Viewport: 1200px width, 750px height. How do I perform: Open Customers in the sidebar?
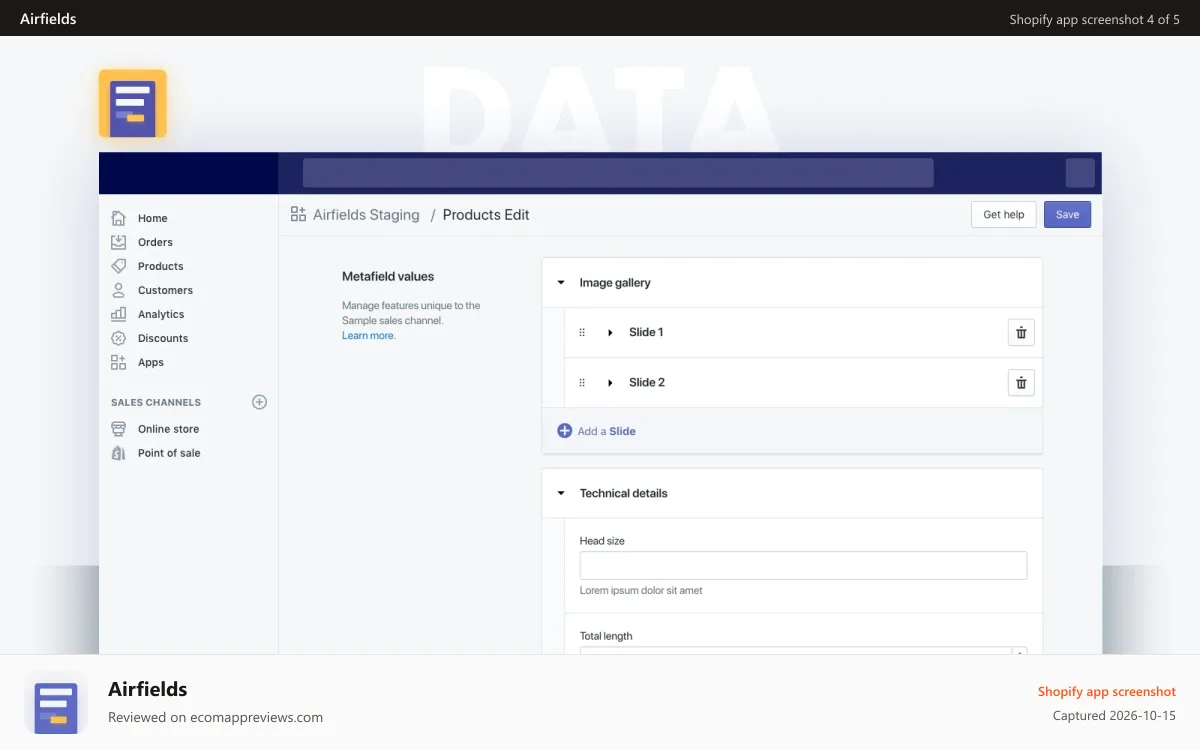[x=165, y=290]
